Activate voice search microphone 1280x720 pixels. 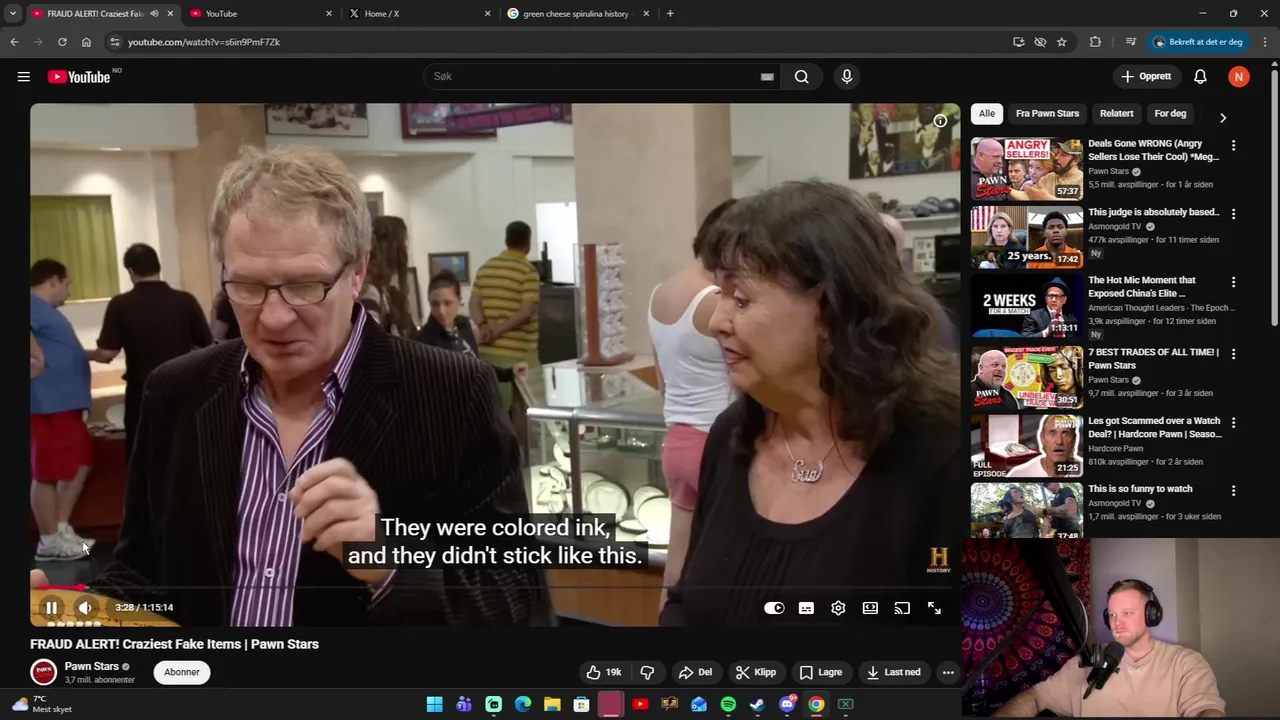[847, 77]
